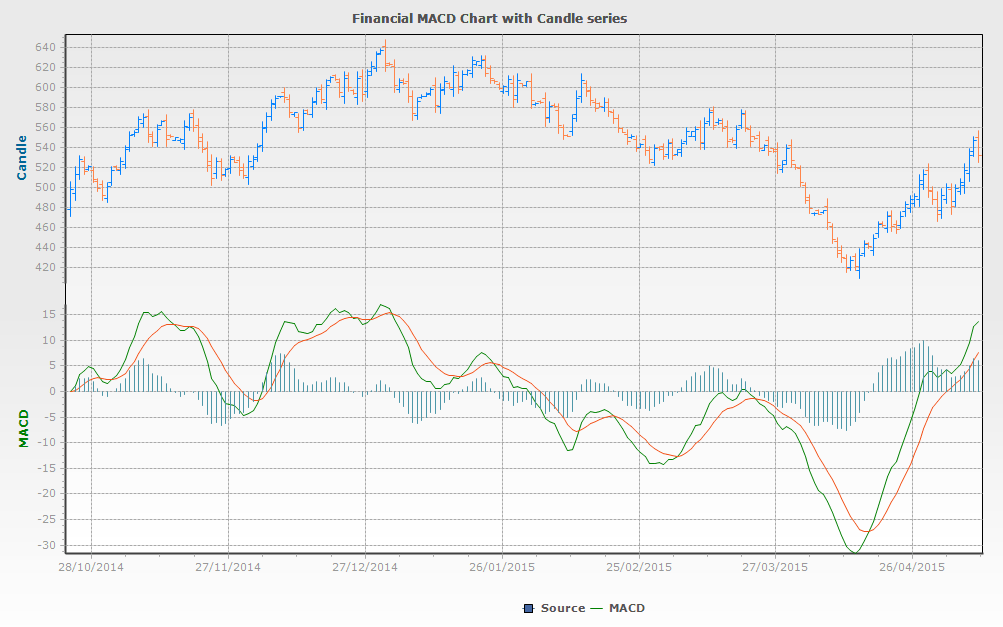Toggle the MACD legend line marker
Image resolution: width=1003 pixels, height=627 pixels.
pyautogui.click(x=597, y=608)
